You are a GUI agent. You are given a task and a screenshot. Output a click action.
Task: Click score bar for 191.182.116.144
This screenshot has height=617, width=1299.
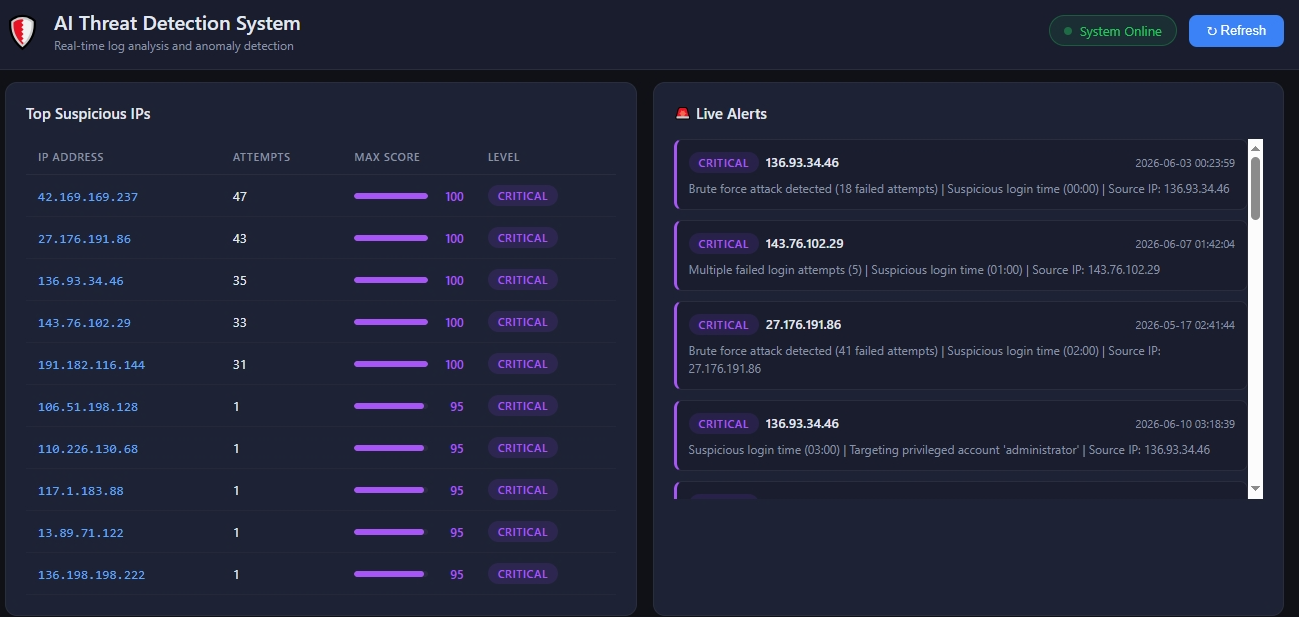coord(391,364)
